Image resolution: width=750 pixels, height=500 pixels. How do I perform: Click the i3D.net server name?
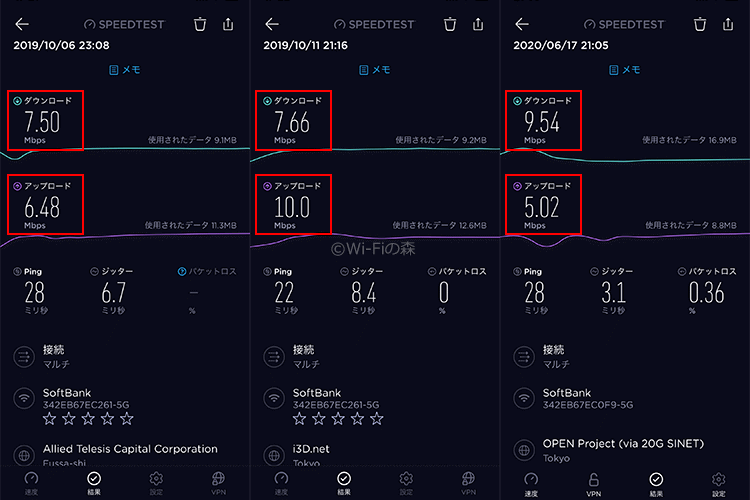[311, 449]
